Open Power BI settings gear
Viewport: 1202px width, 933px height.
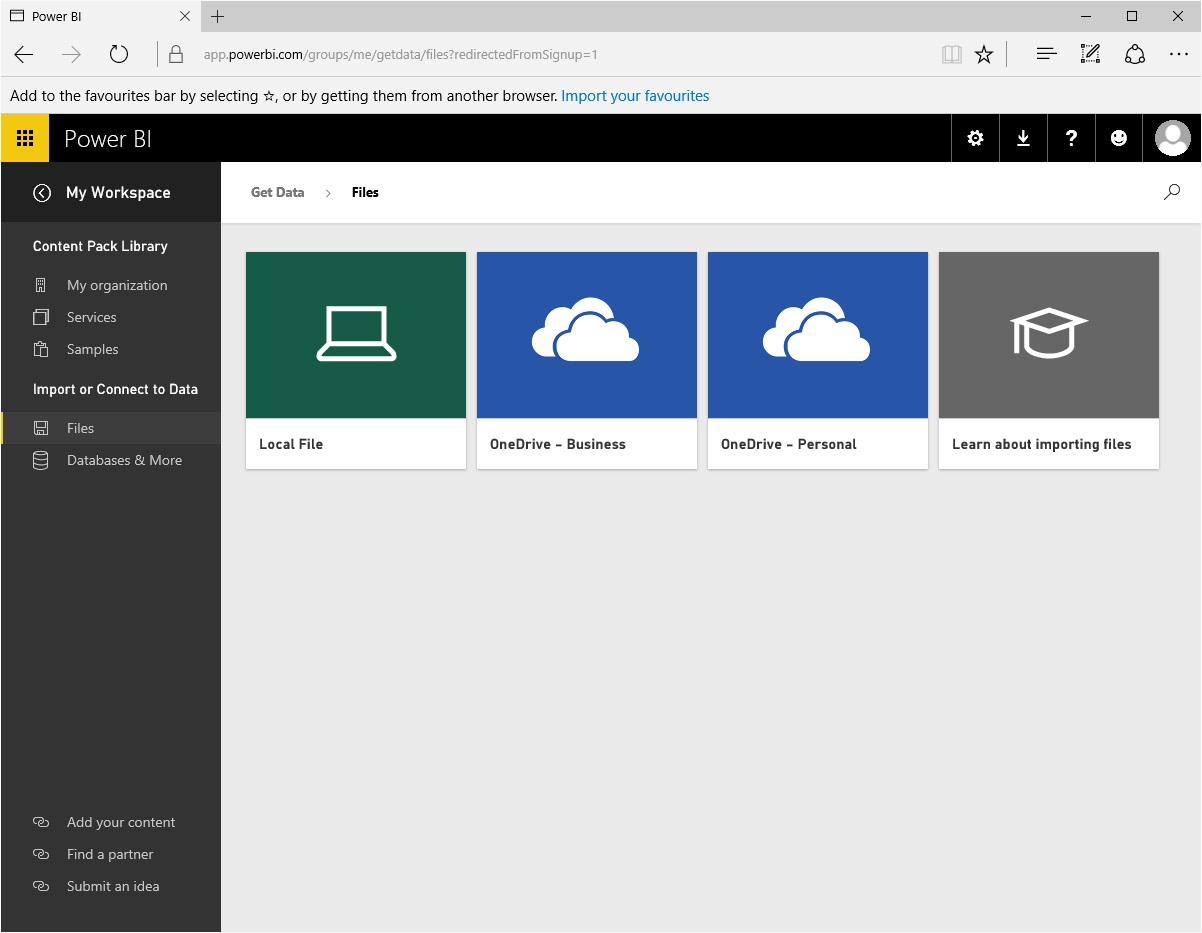pyautogui.click(x=975, y=138)
